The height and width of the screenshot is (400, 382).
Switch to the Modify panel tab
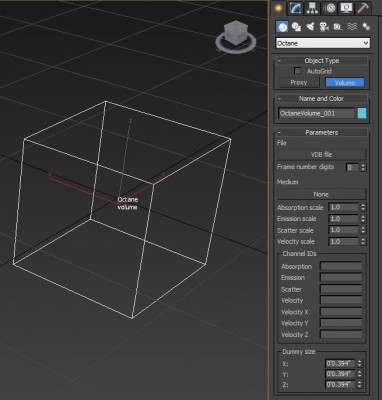295,8
